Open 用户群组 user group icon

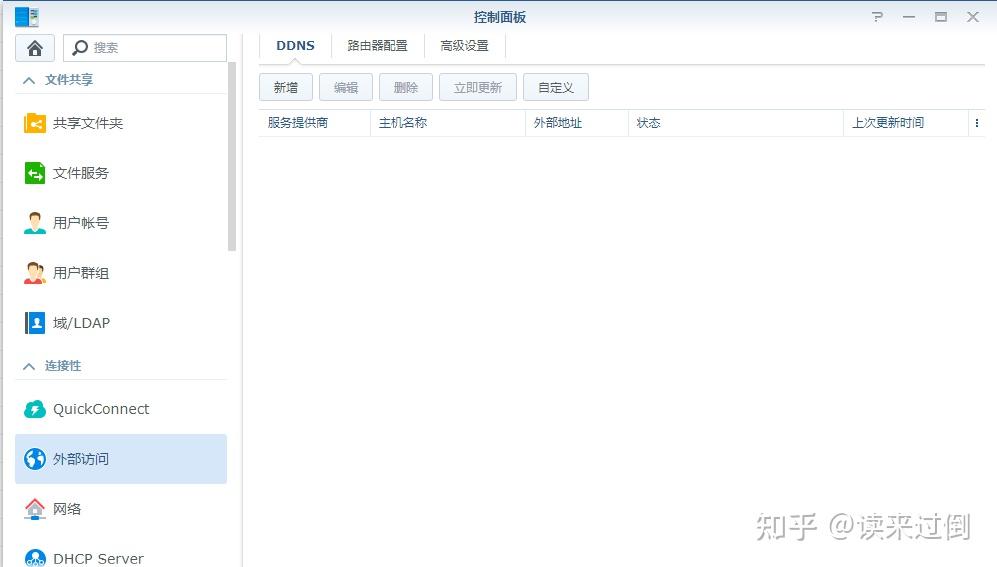(35, 273)
